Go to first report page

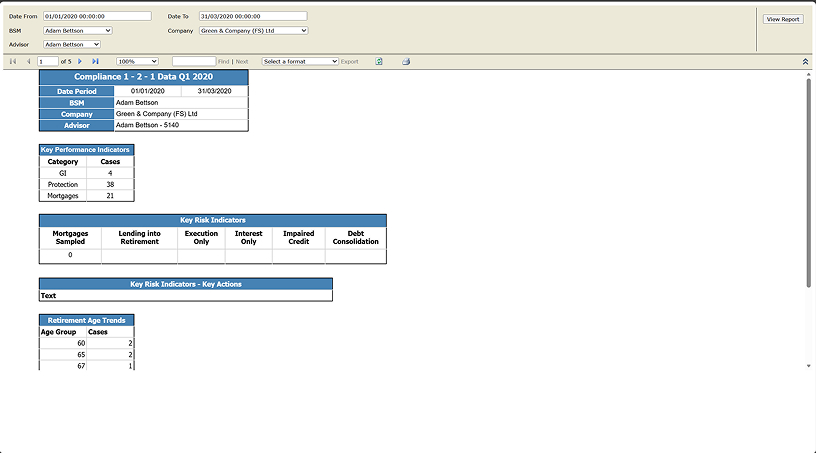pyautogui.click(x=13, y=61)
